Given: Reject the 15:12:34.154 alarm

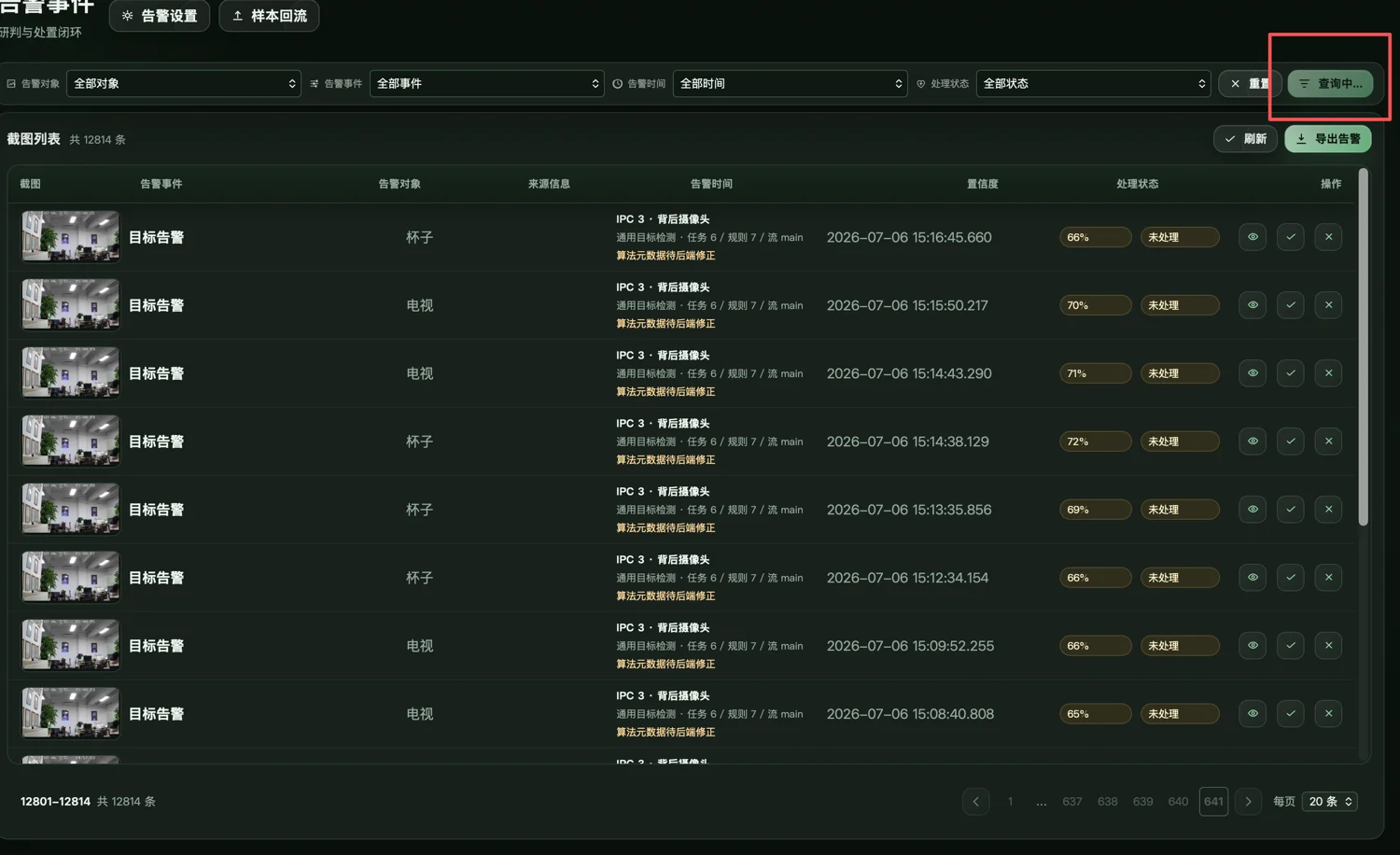Looking at the screenshot, I should click(1329, 578).
